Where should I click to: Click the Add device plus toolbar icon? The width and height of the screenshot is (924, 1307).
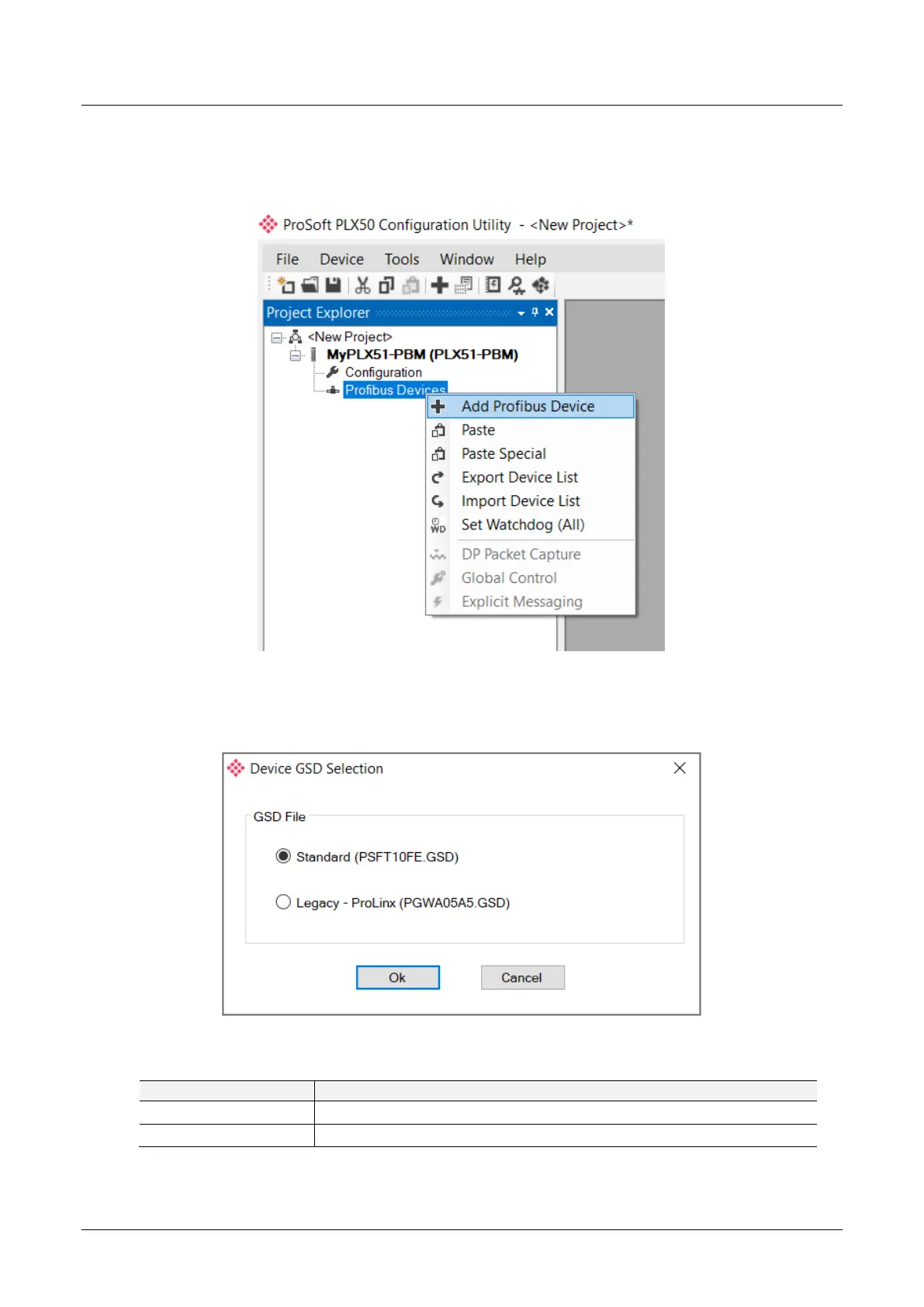[x=440, y=286]
